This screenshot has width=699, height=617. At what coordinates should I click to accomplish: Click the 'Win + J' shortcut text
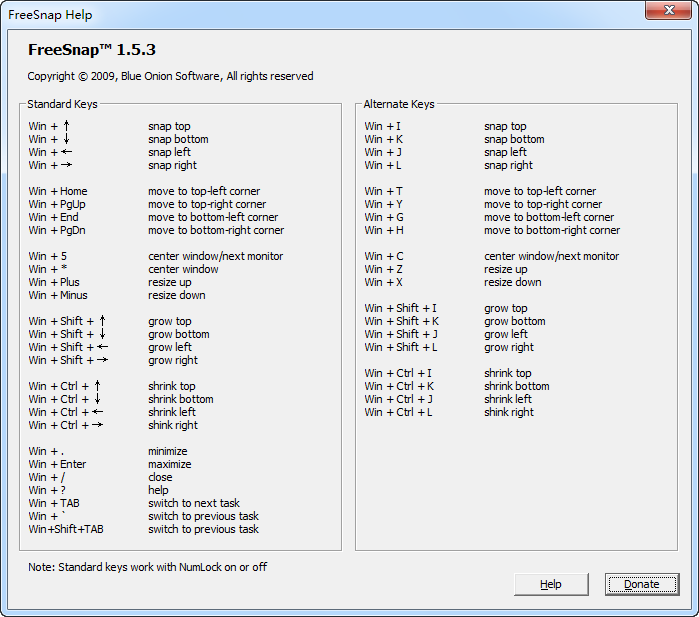[x=383, y=152]
